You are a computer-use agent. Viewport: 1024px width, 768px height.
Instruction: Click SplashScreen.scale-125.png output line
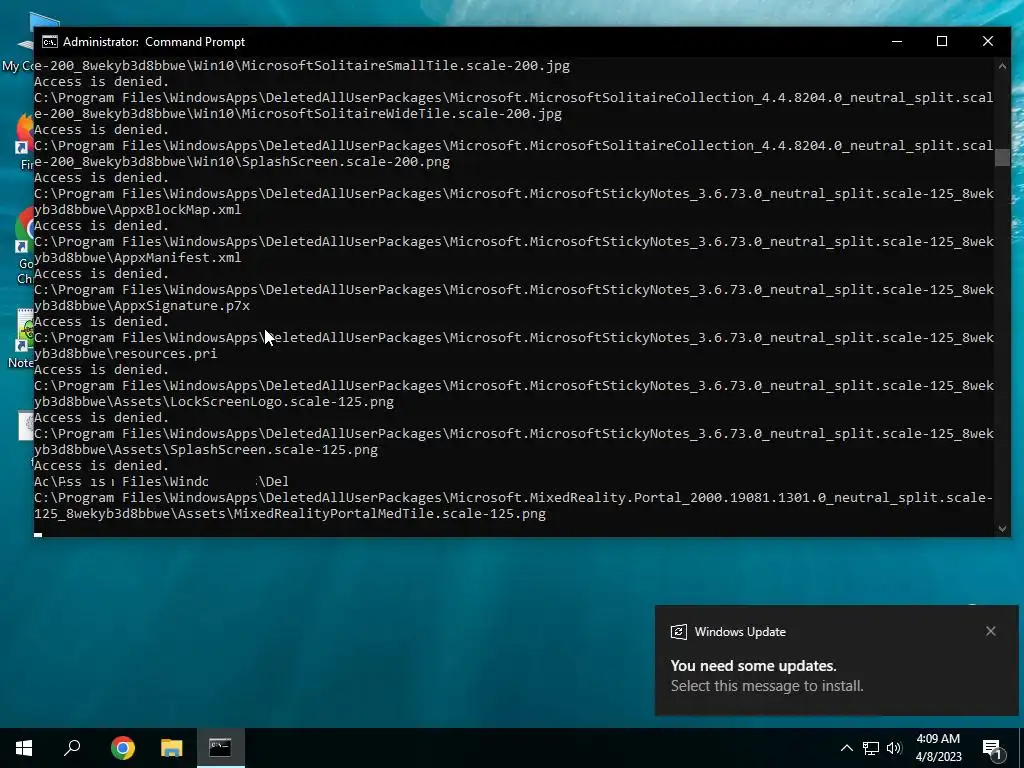tap(206, 449)
